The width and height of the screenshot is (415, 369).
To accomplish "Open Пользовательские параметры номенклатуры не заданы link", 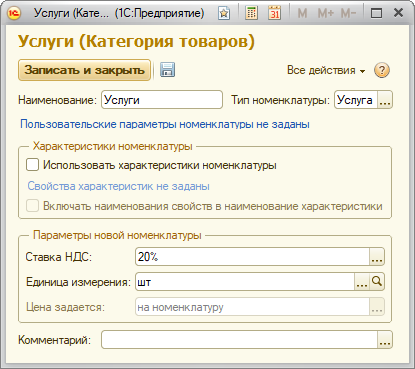I will [165, 124].
